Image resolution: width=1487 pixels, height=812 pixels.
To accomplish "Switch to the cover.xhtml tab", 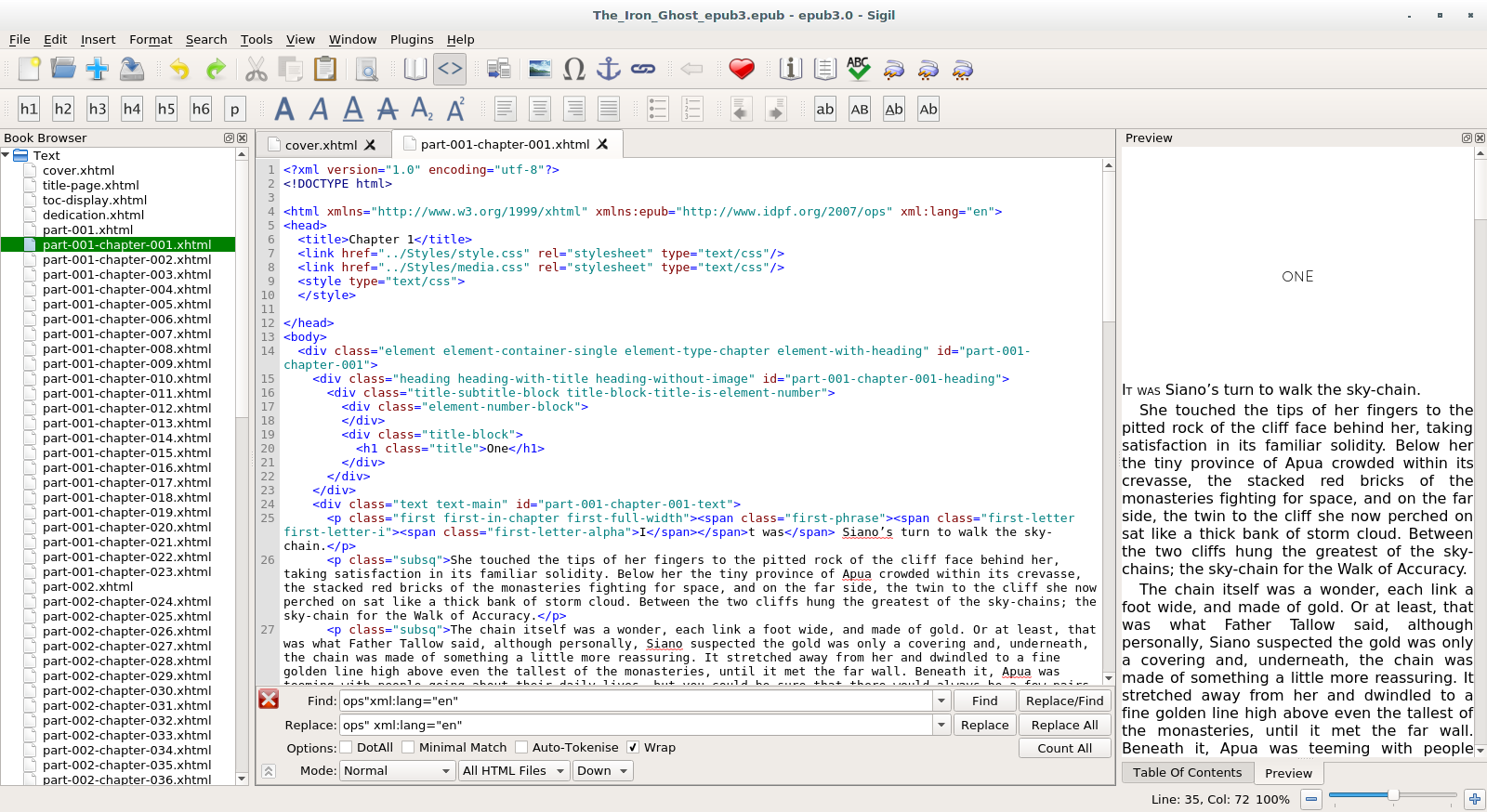I will pyautogui.click(x=321, y=145).
